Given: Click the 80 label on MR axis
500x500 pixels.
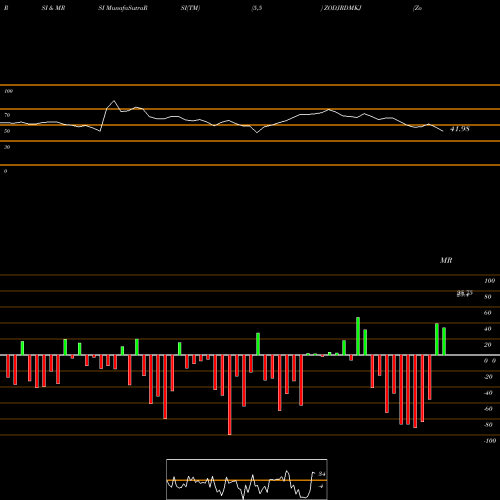Looking at the screenshot, I should [488, 297].
